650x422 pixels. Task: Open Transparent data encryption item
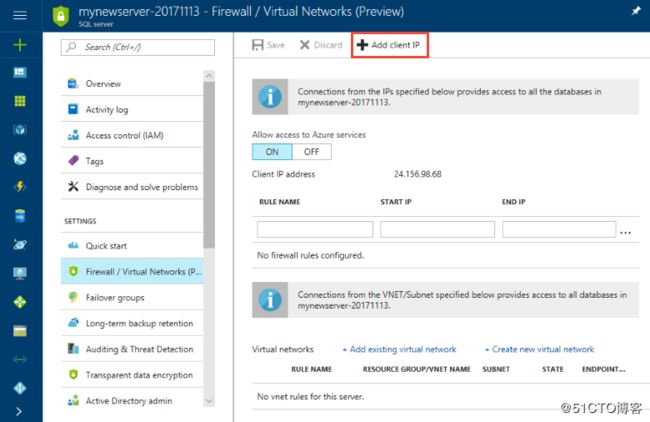pos(132,375)
